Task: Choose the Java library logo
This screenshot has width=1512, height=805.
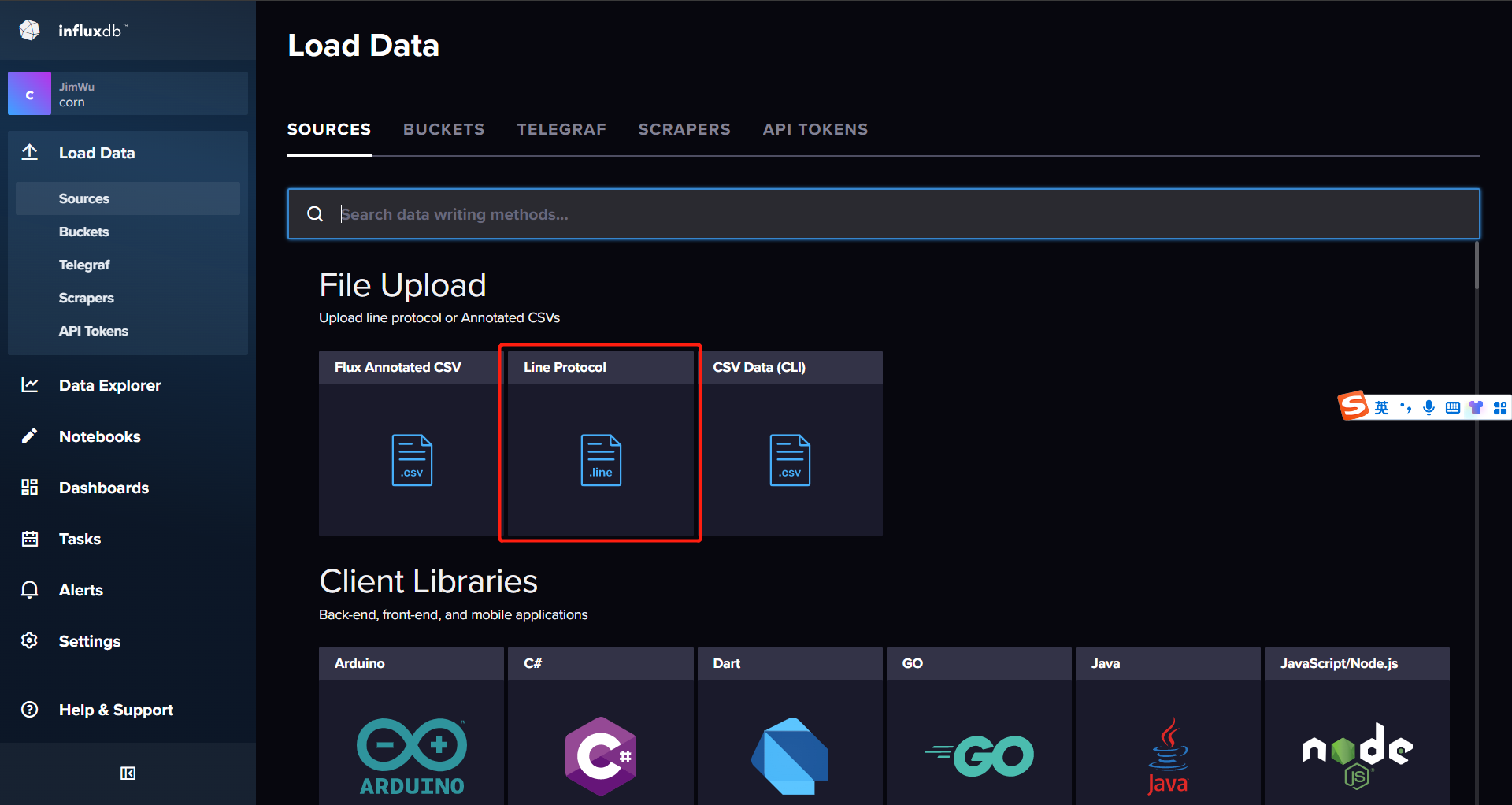Action: click(x=1168, y=756)
